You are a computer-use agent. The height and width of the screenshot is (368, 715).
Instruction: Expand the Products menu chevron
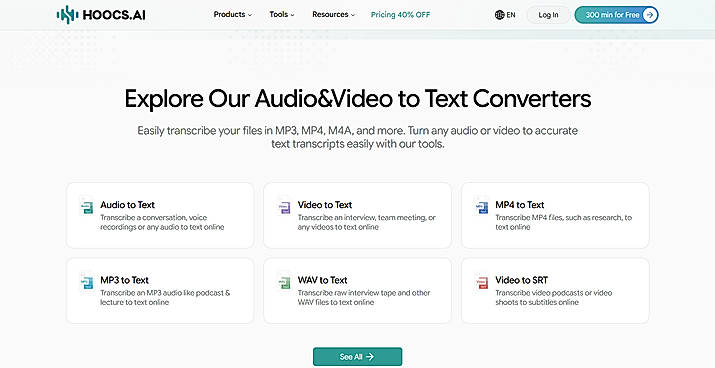click(x=249, y=15)
